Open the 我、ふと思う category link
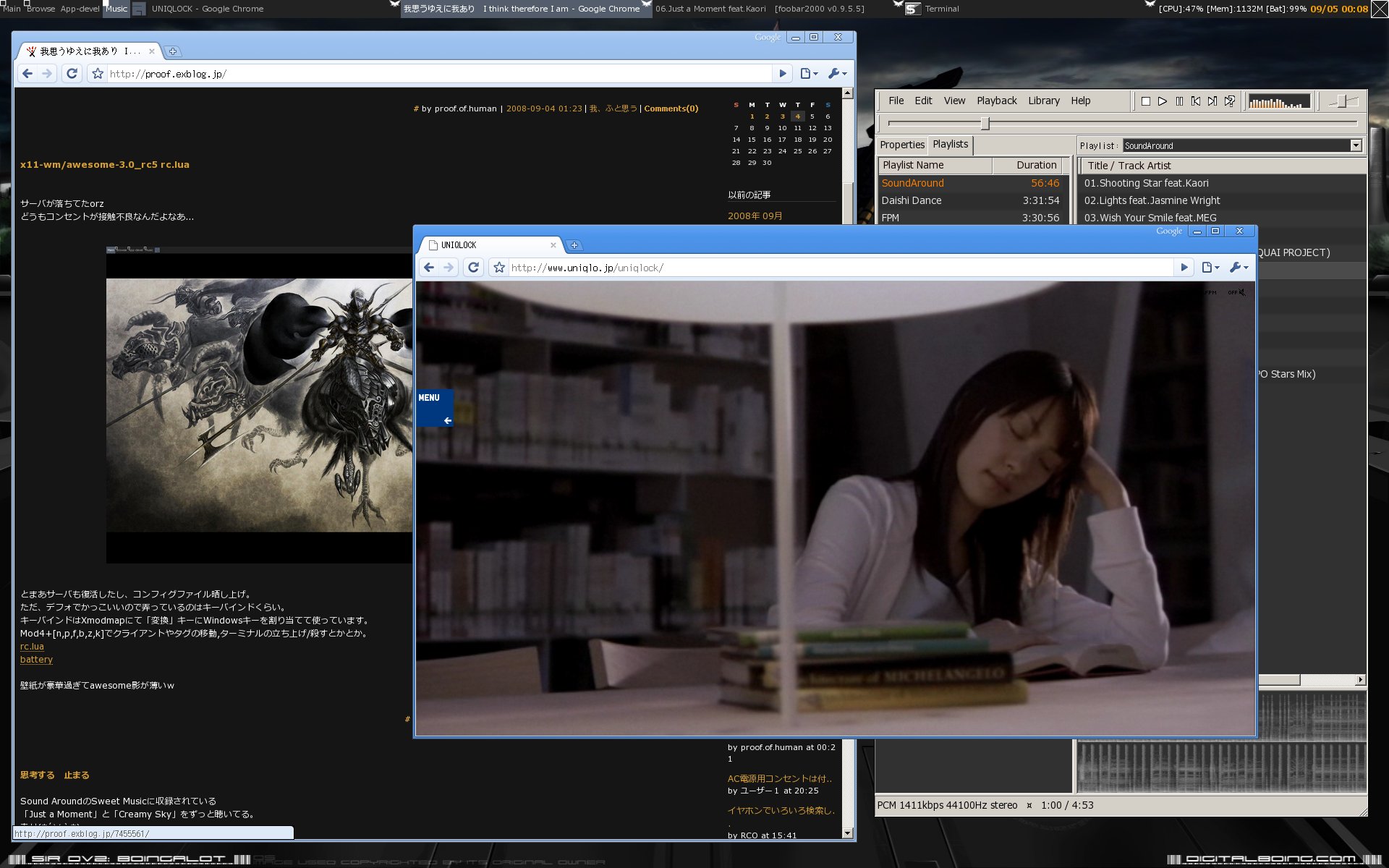This screenshot has width=1389, height=868. coord(613,109)
